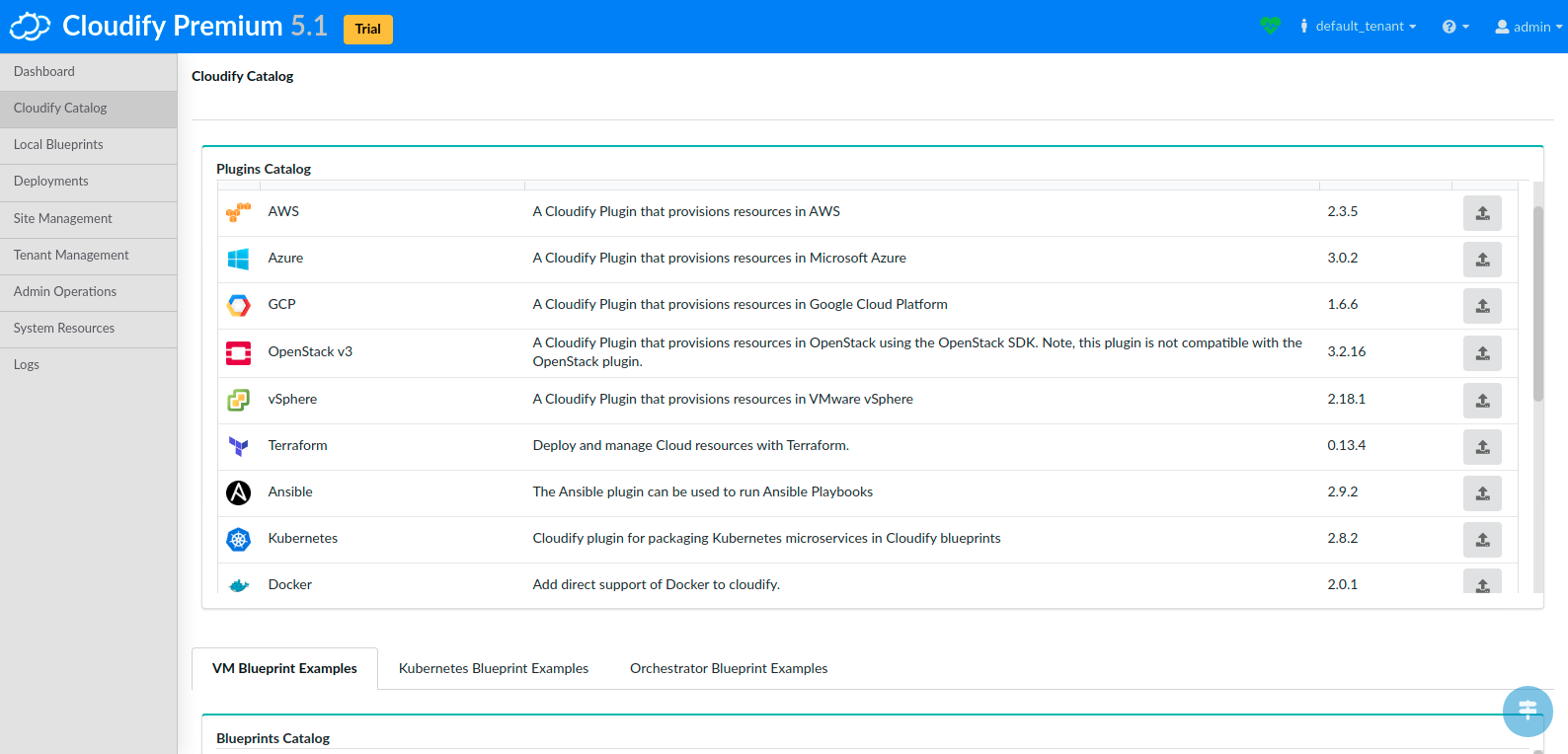Click Terraform version 0.13.4
The height and width of the screenshot is (754, 1568).
pyautogui.click(x=1346, y=446)
